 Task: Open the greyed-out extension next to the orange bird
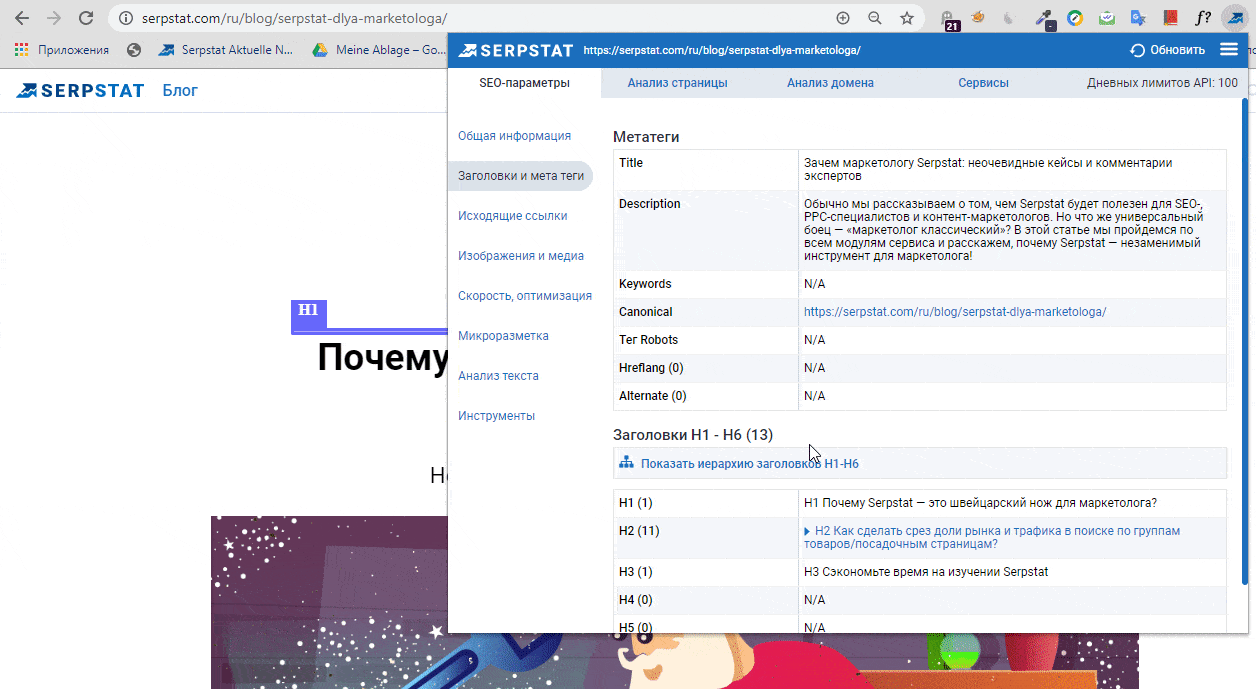pos(1010,18)
